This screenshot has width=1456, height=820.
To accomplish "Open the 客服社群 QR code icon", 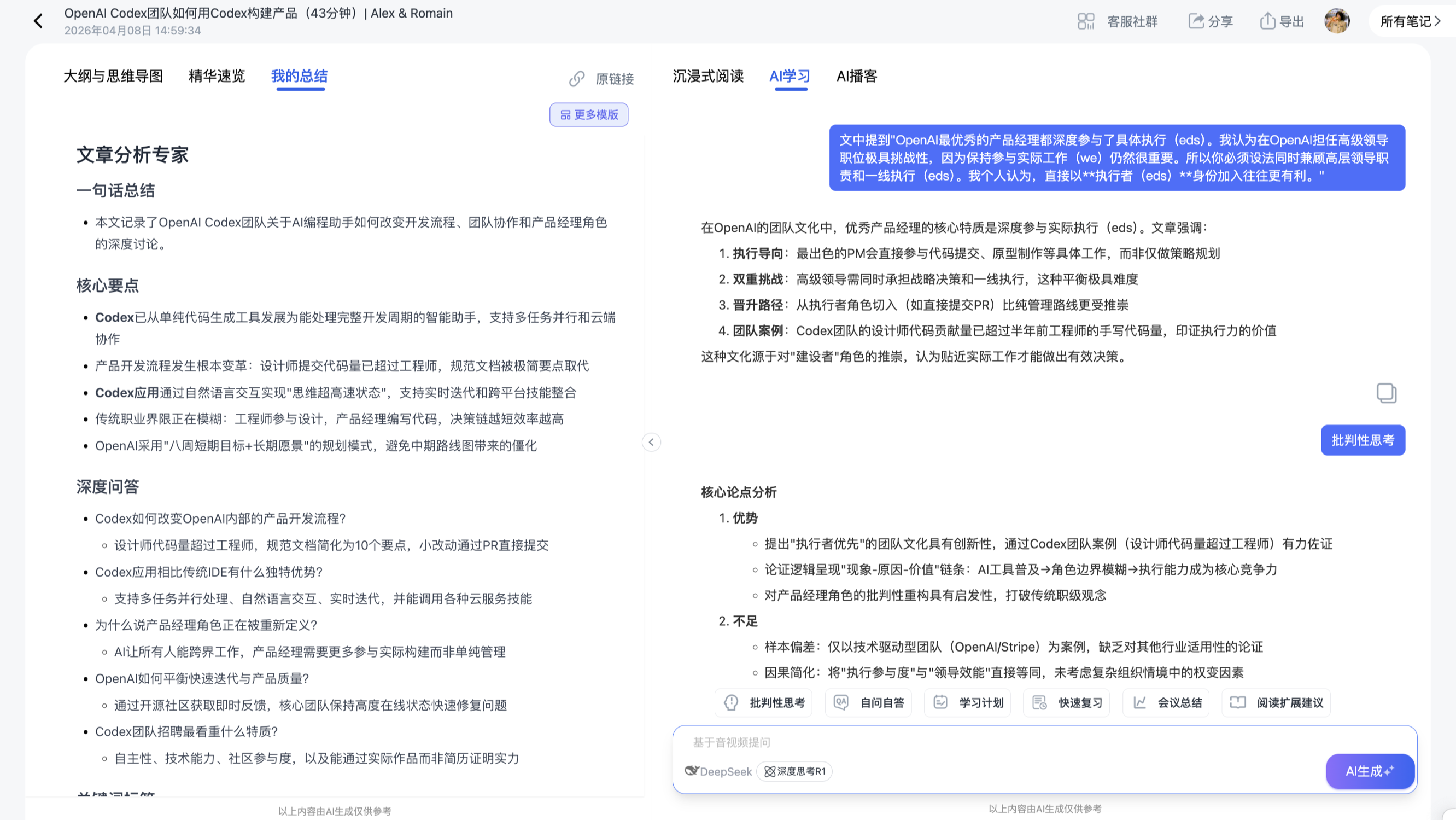I will tap(1086, 21).
